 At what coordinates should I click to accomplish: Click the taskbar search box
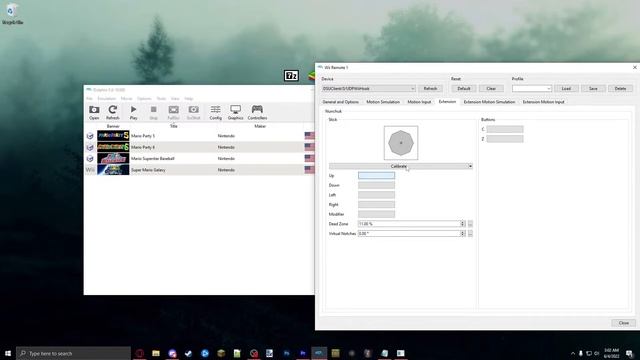pyautogui.click(x=73, y=353)
